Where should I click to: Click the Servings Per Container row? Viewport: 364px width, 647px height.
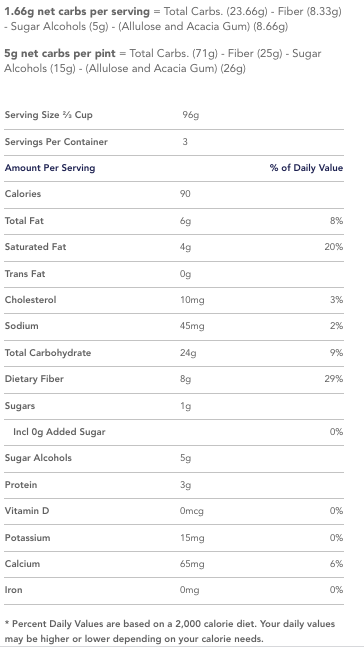[174, 142]
